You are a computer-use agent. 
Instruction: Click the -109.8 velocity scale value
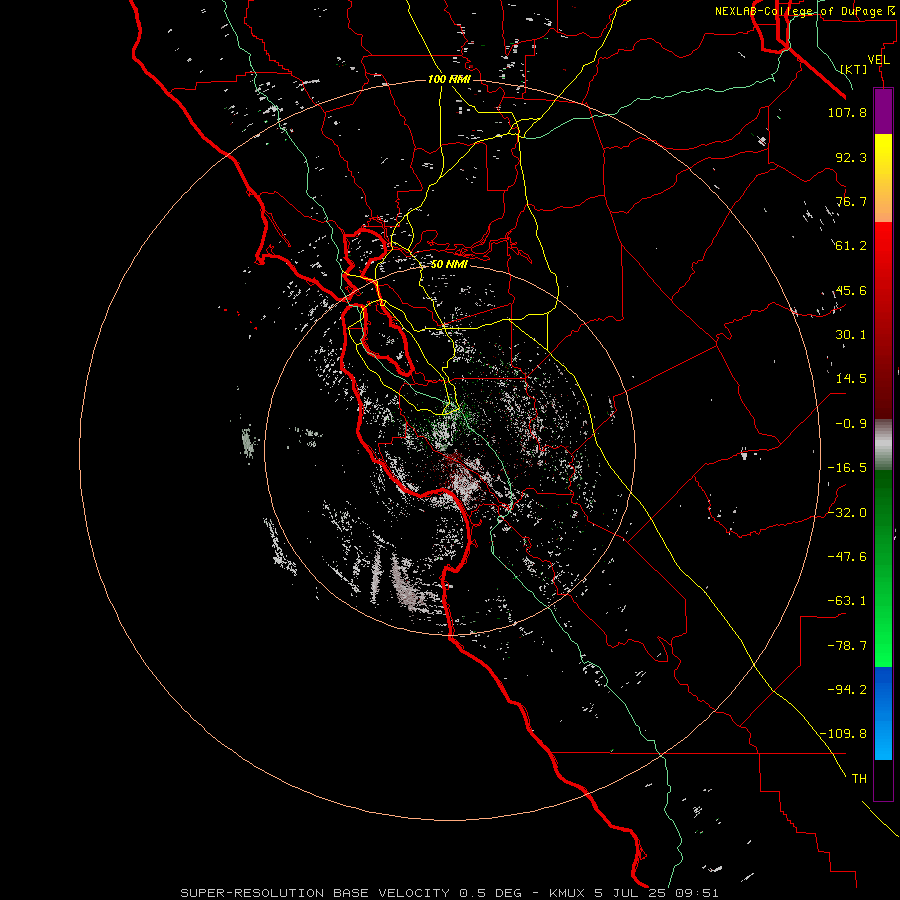point(843,734)
